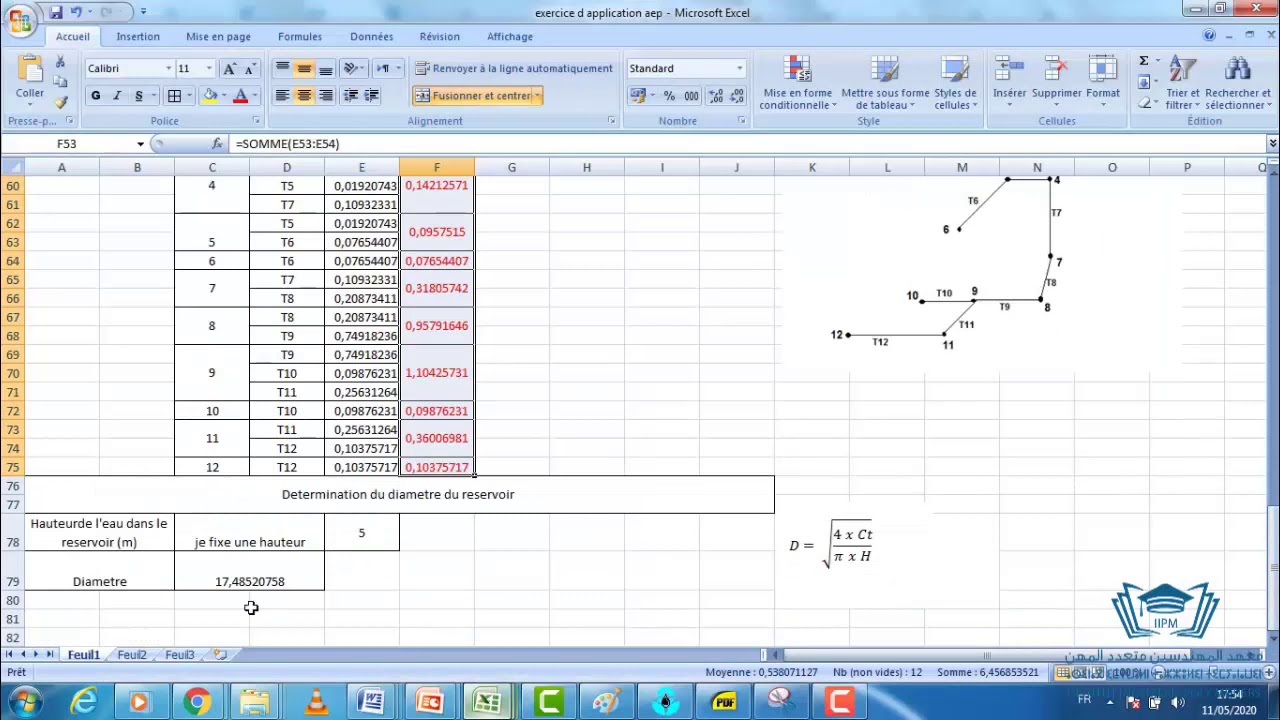Click the fill down icon in Édition

tap(1144, 82)
